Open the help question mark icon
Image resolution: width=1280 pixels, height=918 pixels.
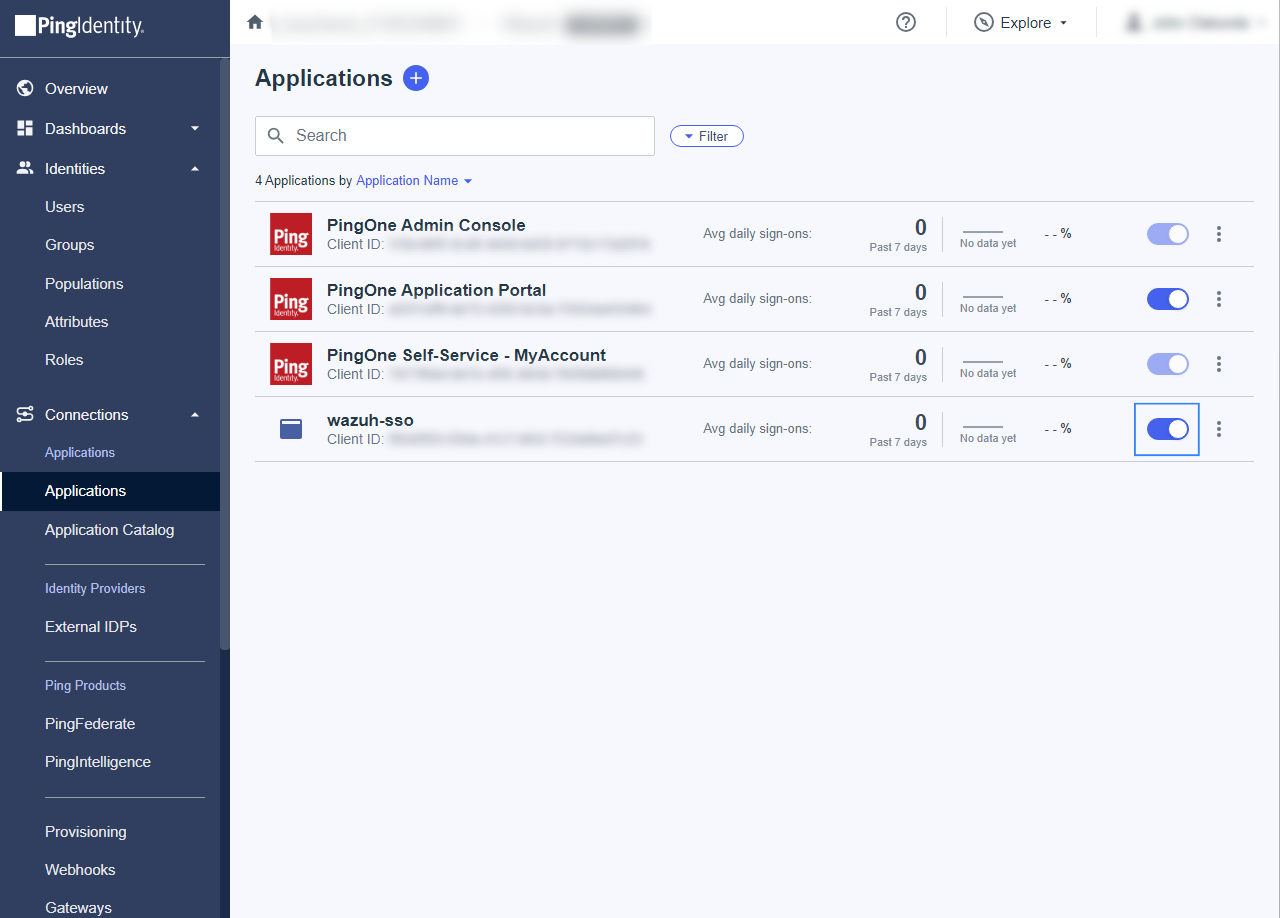(906, 22)
